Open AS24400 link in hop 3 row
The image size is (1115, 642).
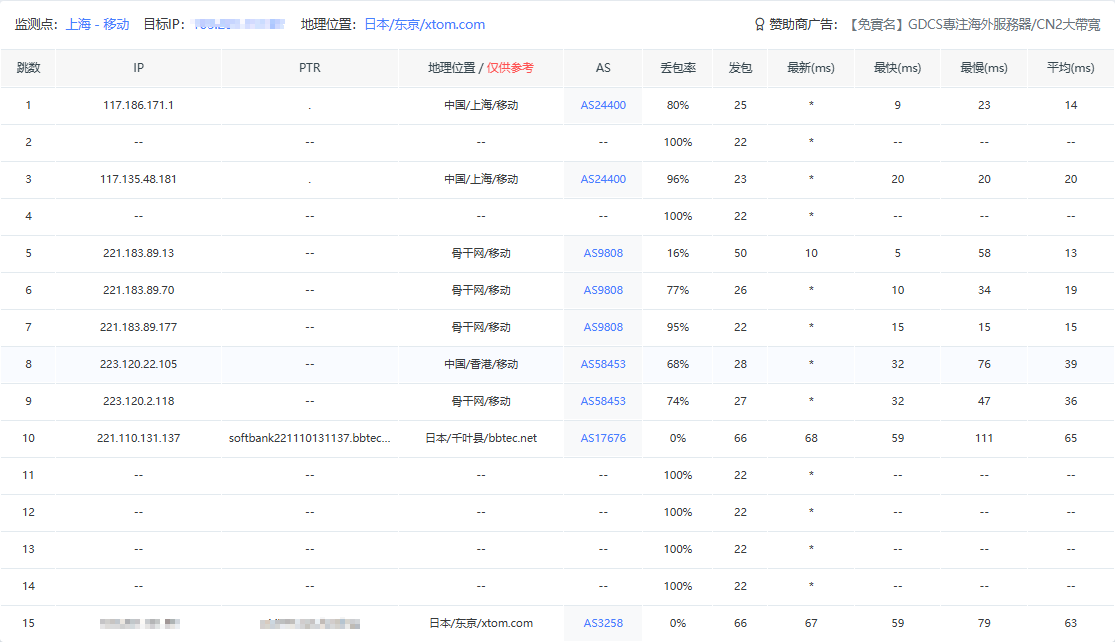[x=603, y=179]
